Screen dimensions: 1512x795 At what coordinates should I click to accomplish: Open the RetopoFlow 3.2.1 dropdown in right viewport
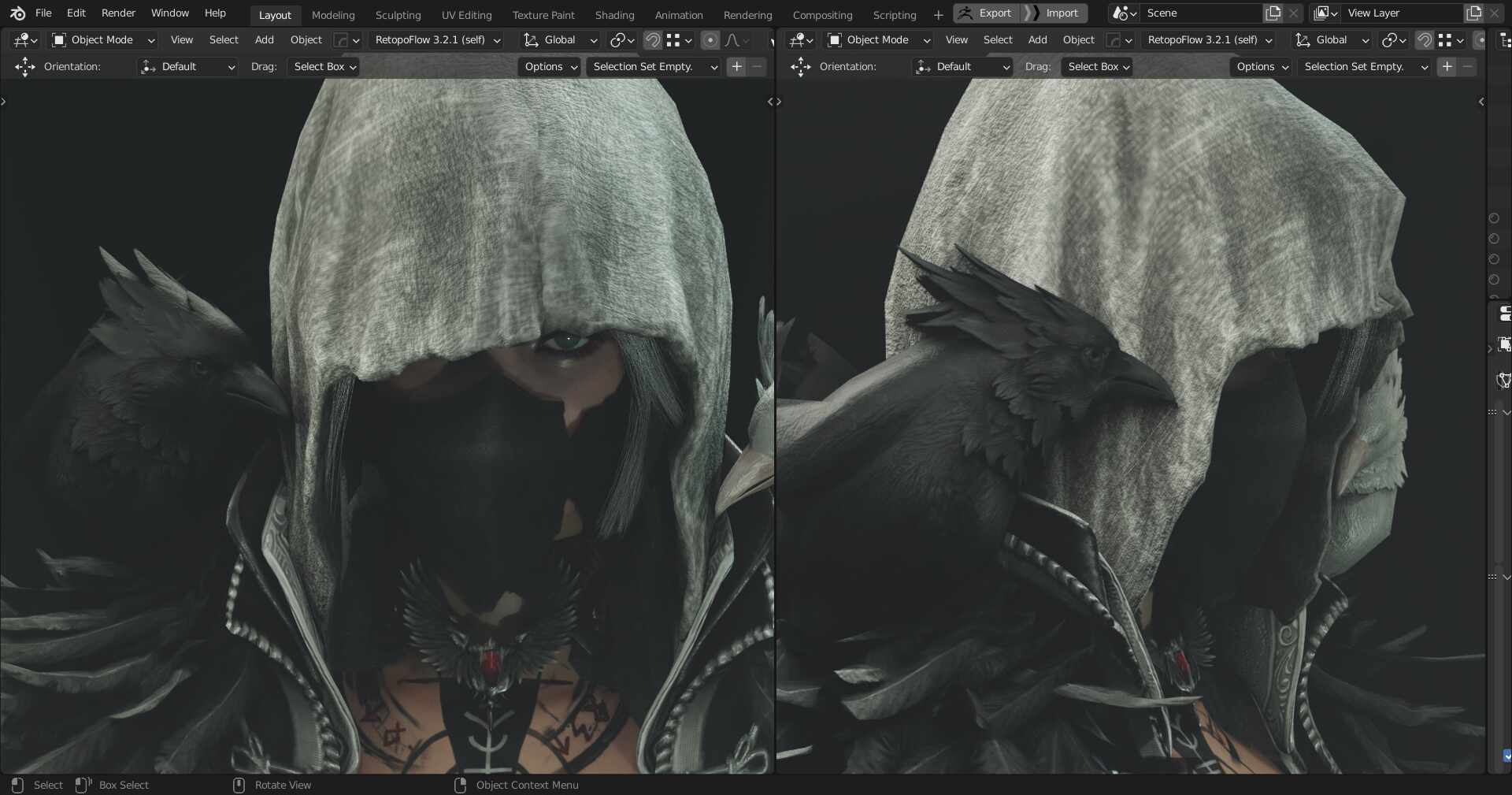click(1209, 40)
